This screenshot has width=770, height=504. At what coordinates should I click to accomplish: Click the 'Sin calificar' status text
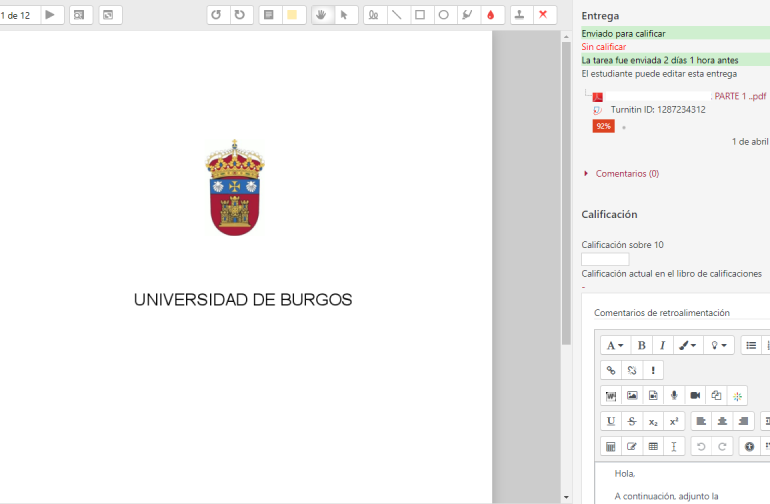(x=604, y=47)
